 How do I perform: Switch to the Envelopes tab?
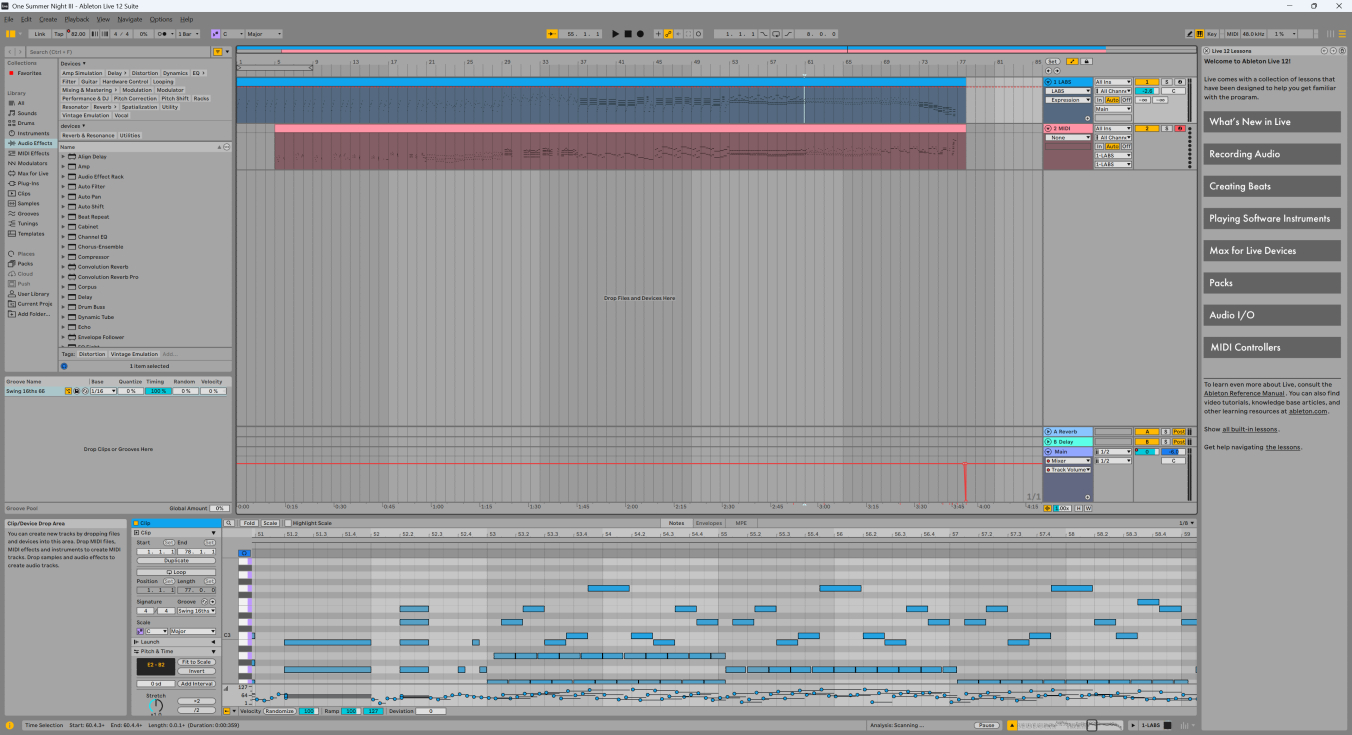click(x=709, y=523)
